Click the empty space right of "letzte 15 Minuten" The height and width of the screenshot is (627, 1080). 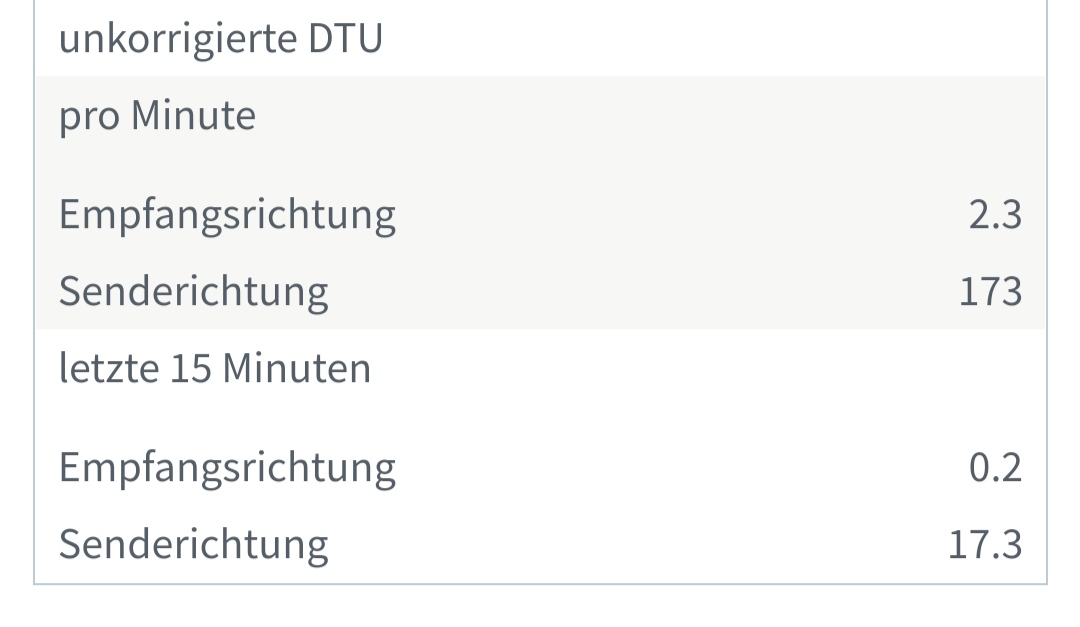700,368
